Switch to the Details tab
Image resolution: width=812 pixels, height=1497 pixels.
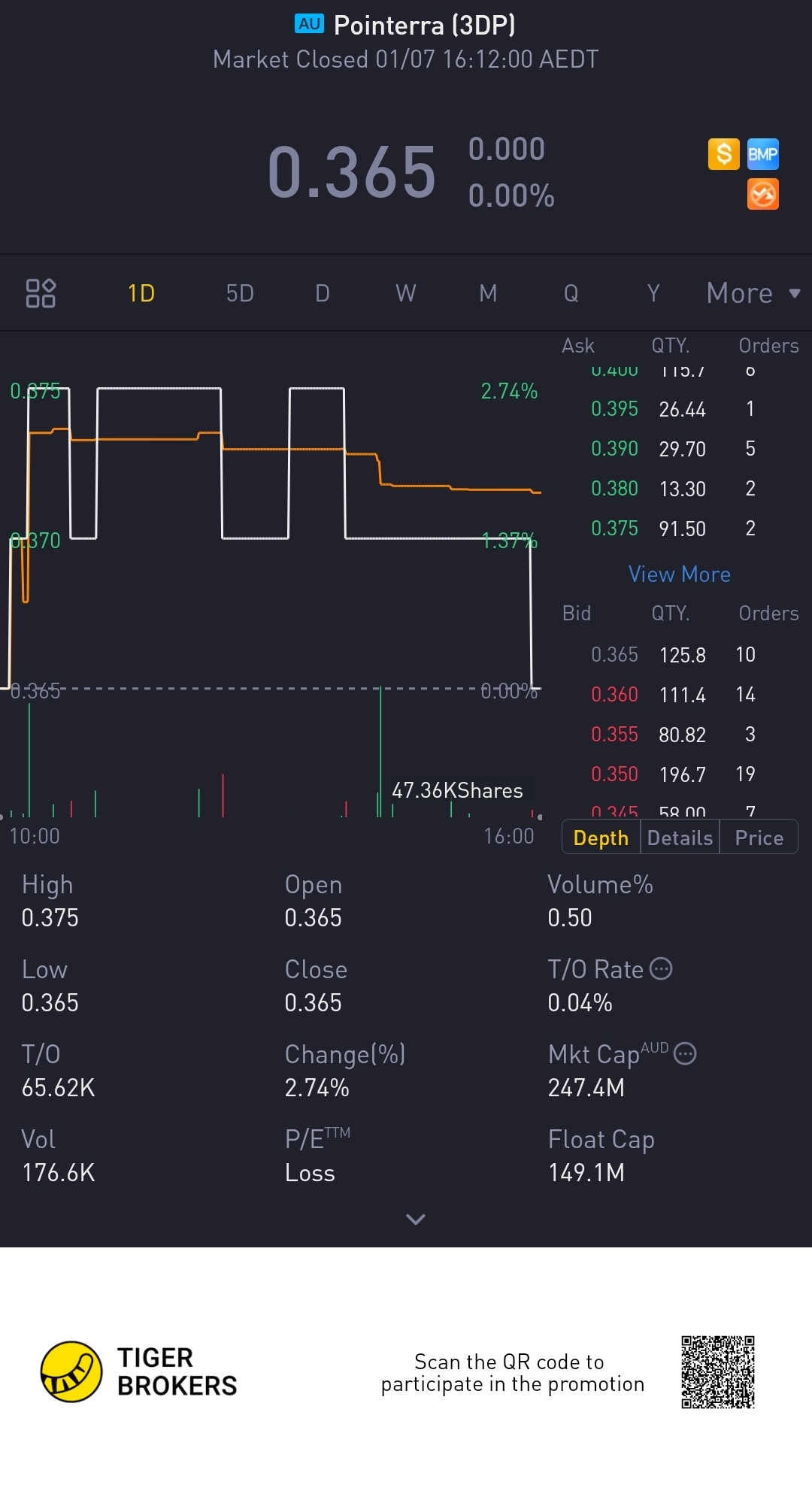tap(680, 838)
